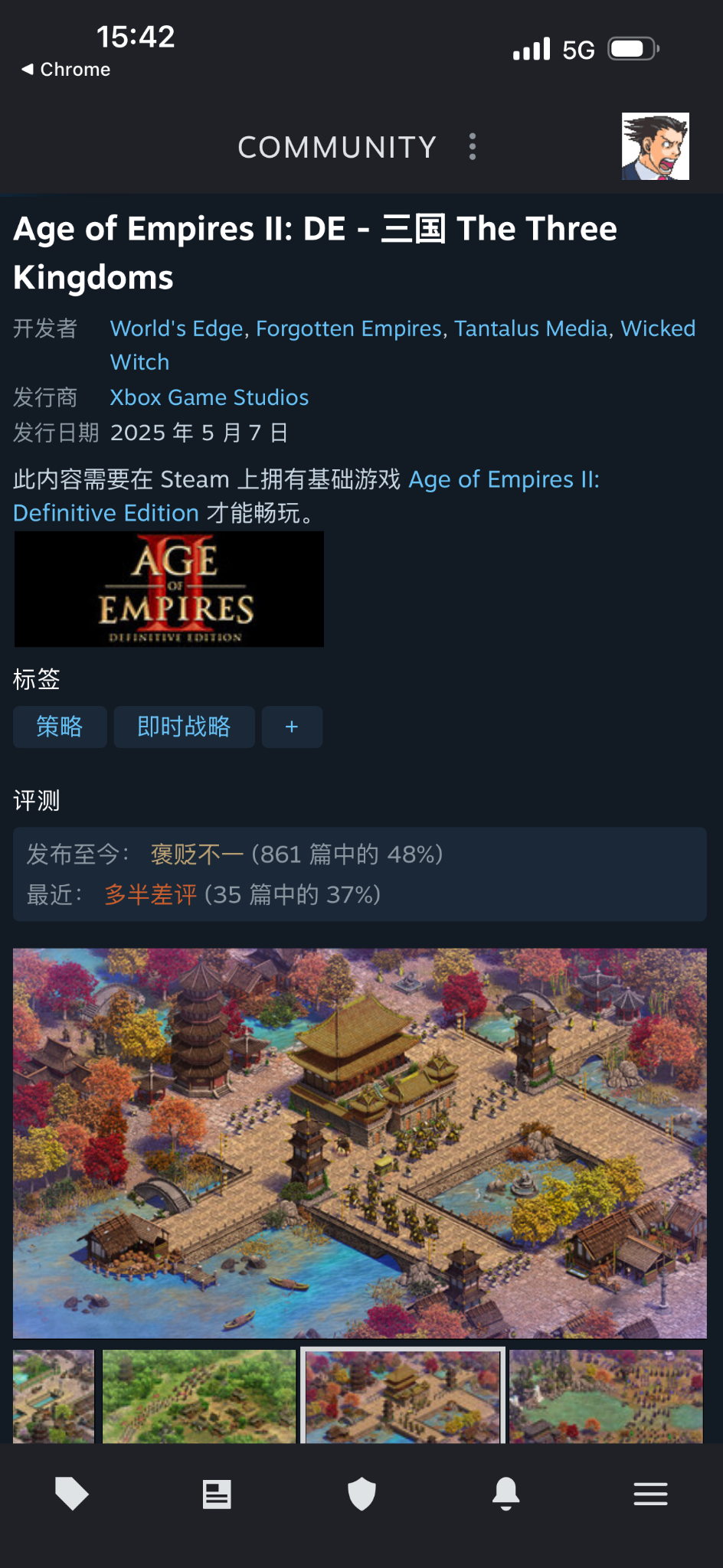Add a tag with the plus button
This screenshot has height=1568, width=723.
[x=292, y=727]
